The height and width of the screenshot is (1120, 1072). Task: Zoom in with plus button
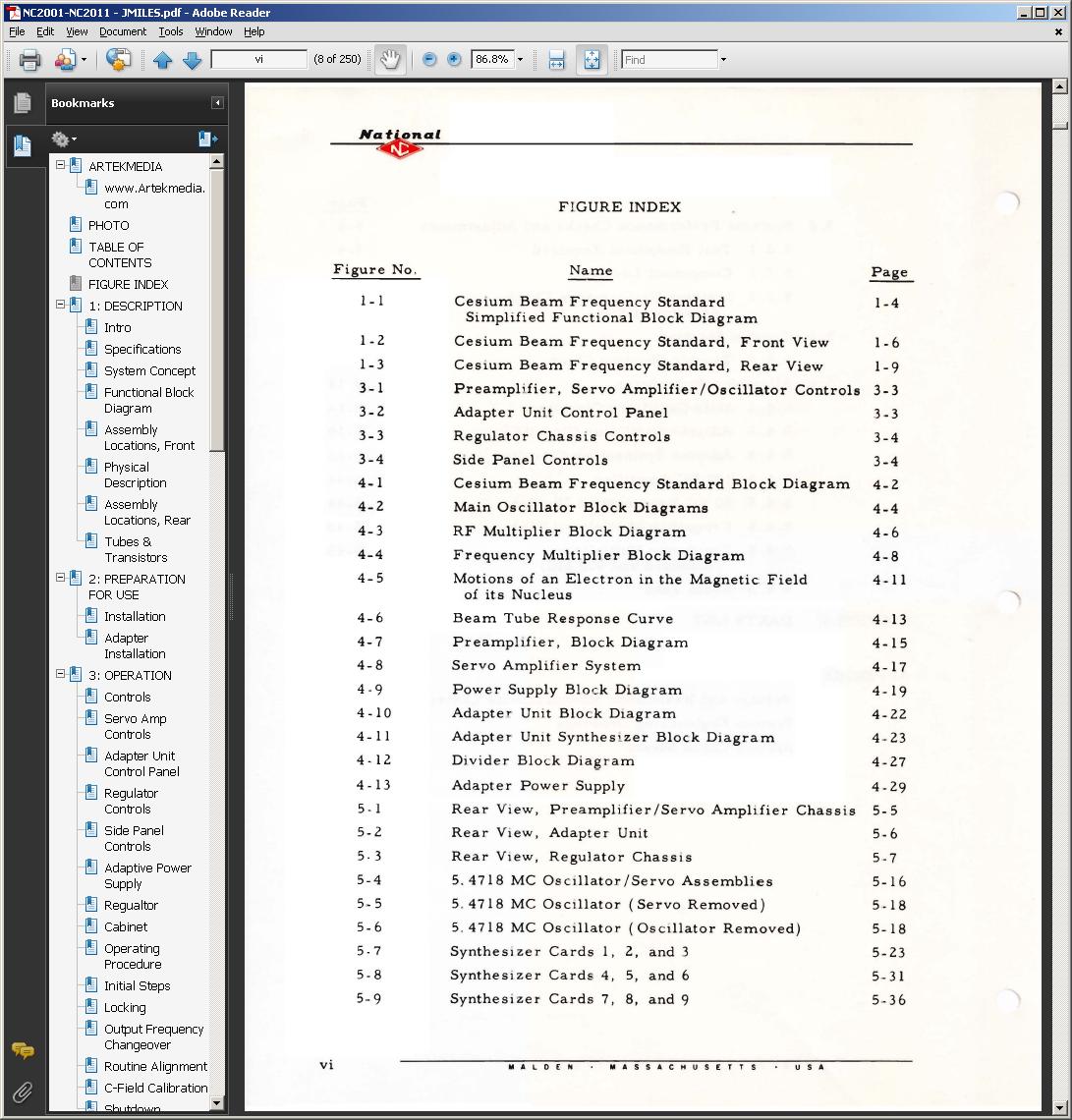(x=454, y=59)
